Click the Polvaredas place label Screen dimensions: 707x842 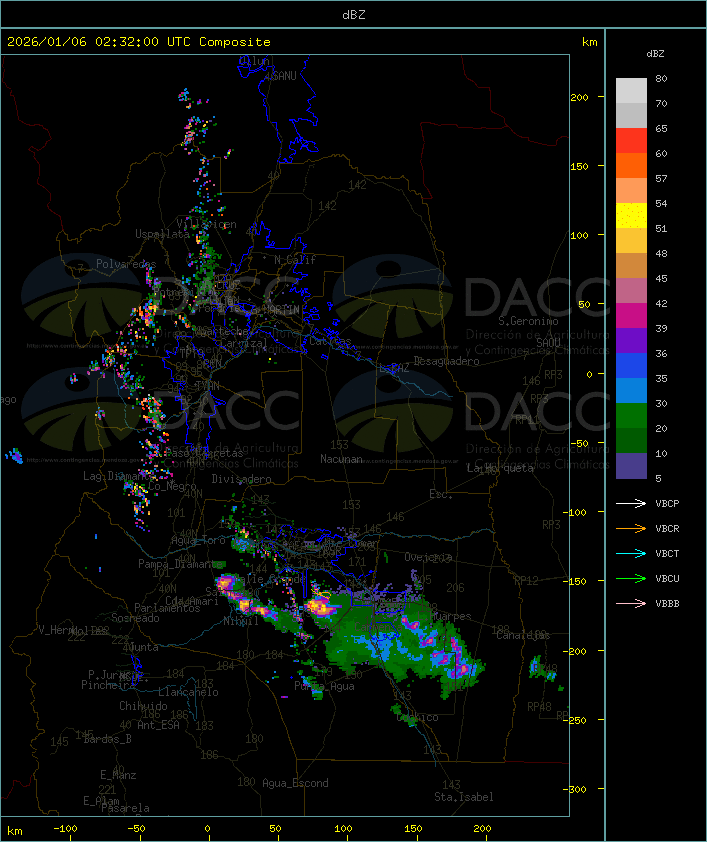(x=126, y=264)
